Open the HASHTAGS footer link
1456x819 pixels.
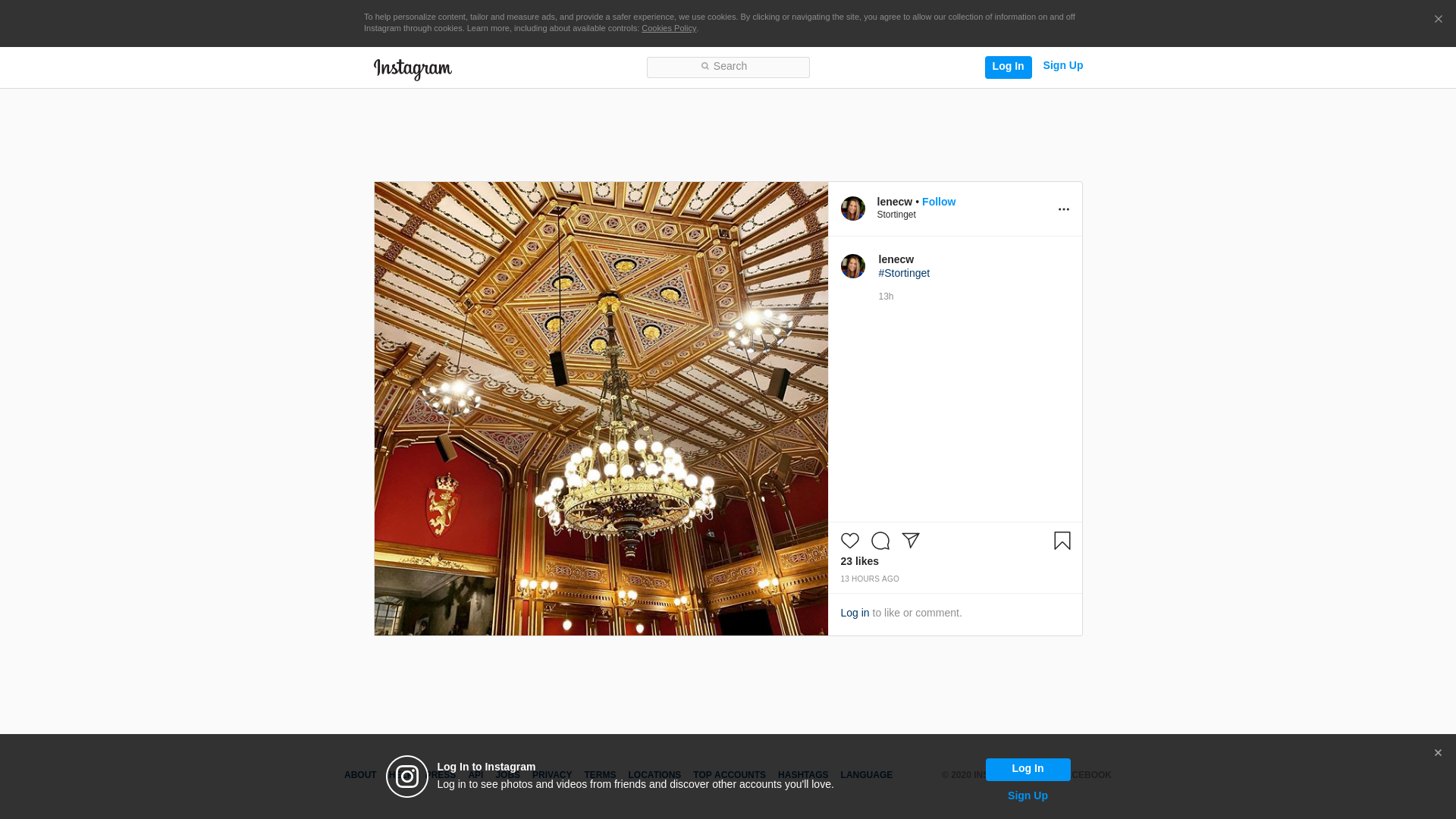(803, 775)
